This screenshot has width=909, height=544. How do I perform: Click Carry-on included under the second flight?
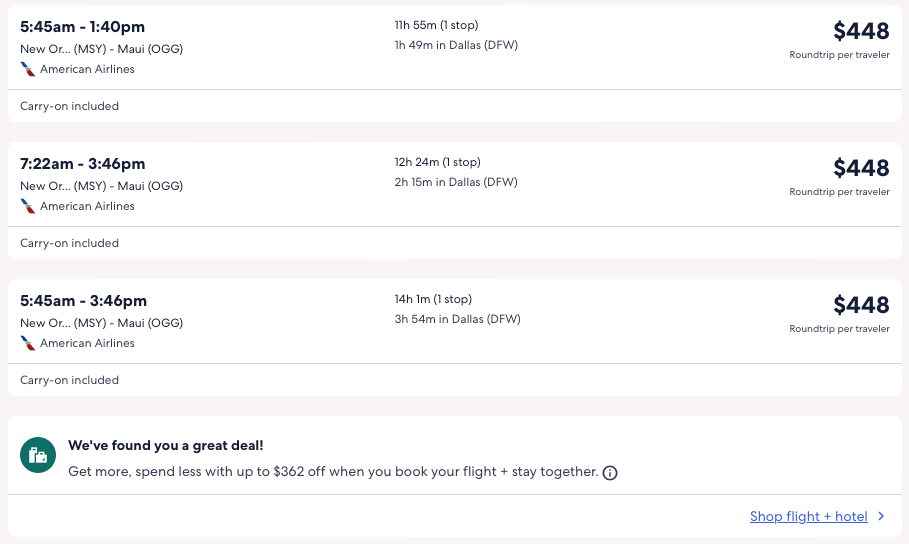[70, 243]
